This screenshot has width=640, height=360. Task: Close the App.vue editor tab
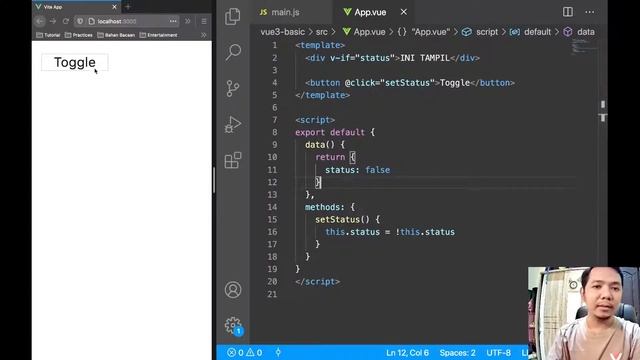click(x=403, y=12)
